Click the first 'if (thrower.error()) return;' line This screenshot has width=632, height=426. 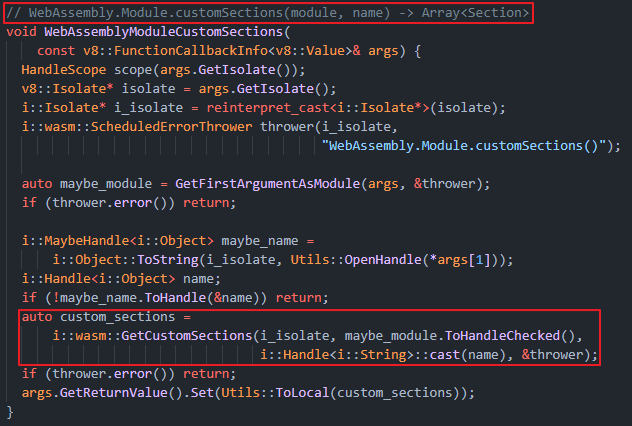[x=129, y=203]
